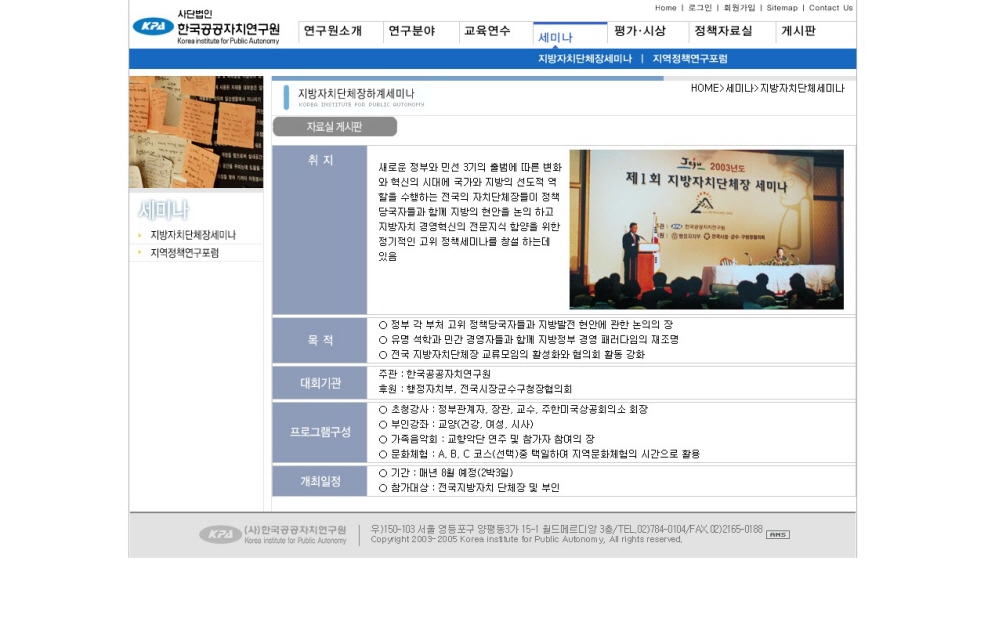Open the 평가·시상 menu

point(640,31)
